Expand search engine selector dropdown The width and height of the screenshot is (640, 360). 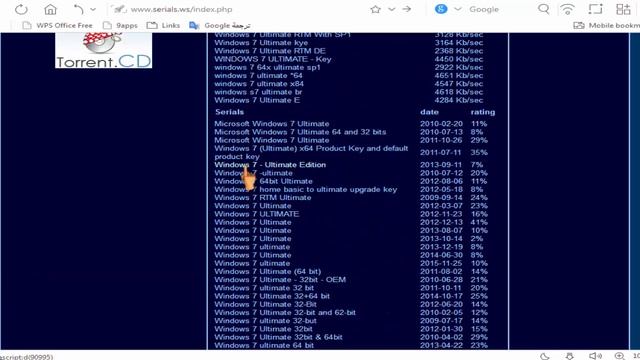[x=458, y=9]
